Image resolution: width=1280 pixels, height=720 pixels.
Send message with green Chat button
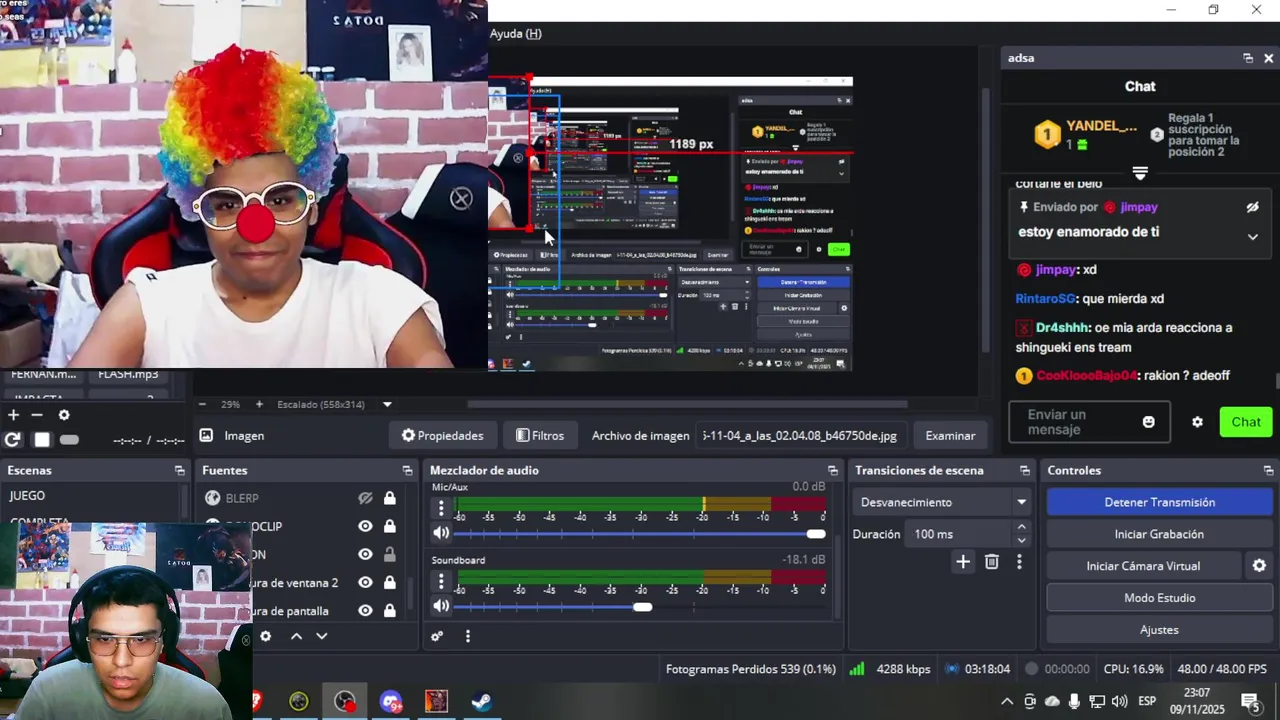point(1245,422)
